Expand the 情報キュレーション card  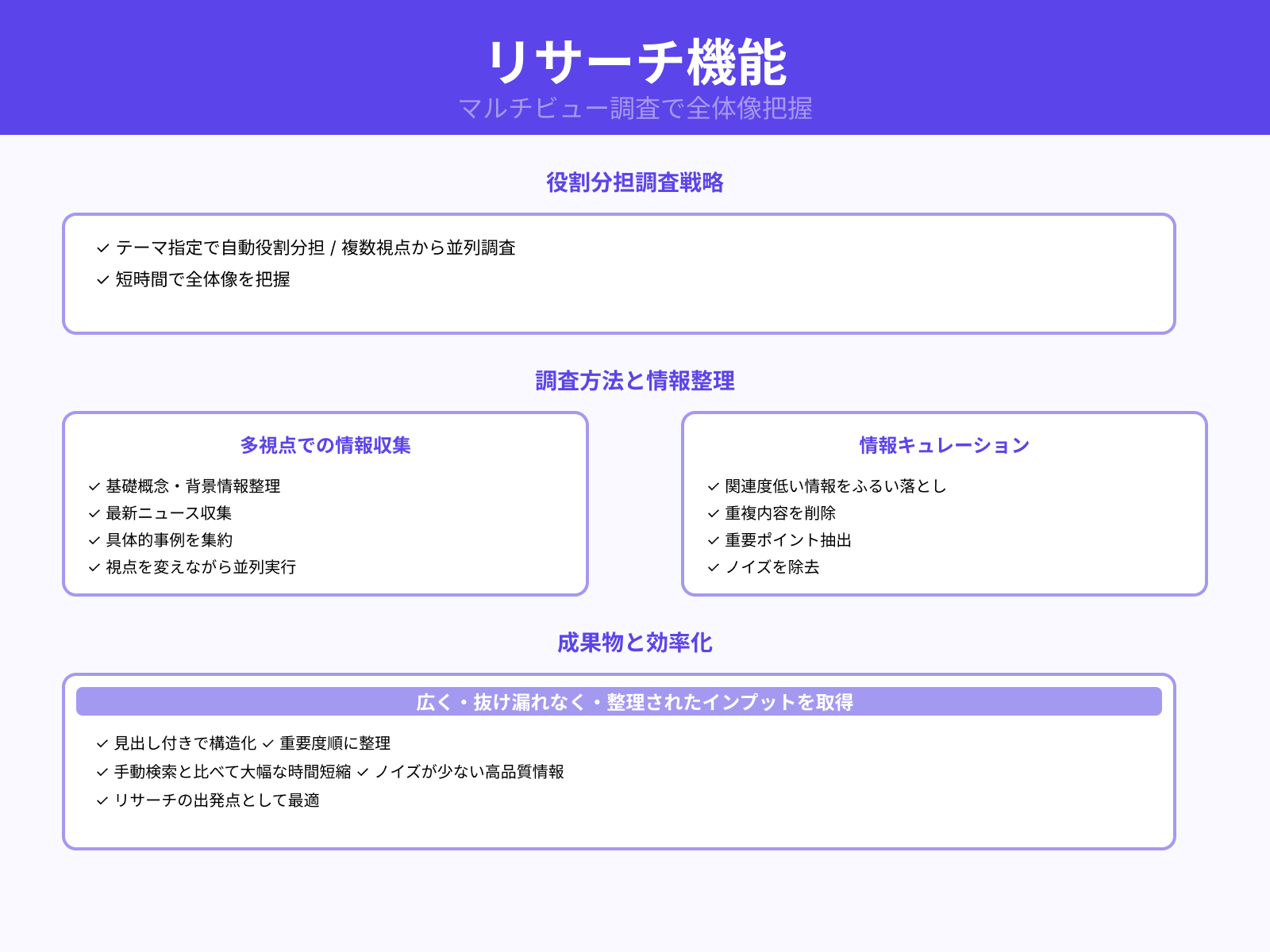(x=943, y=445)
